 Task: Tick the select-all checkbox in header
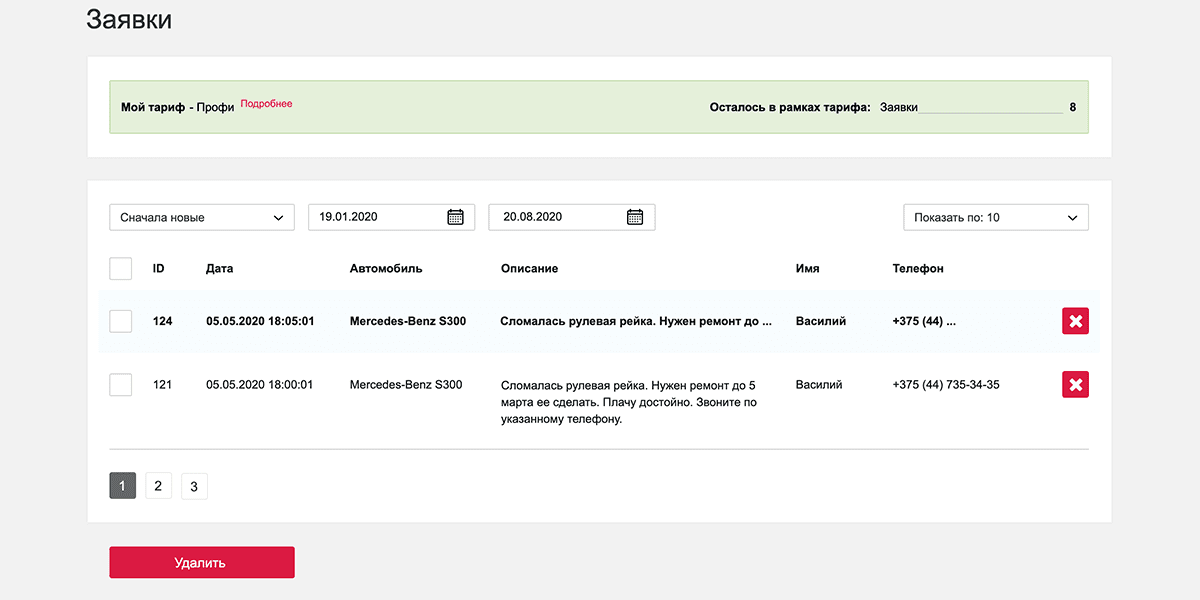[121, 269]
